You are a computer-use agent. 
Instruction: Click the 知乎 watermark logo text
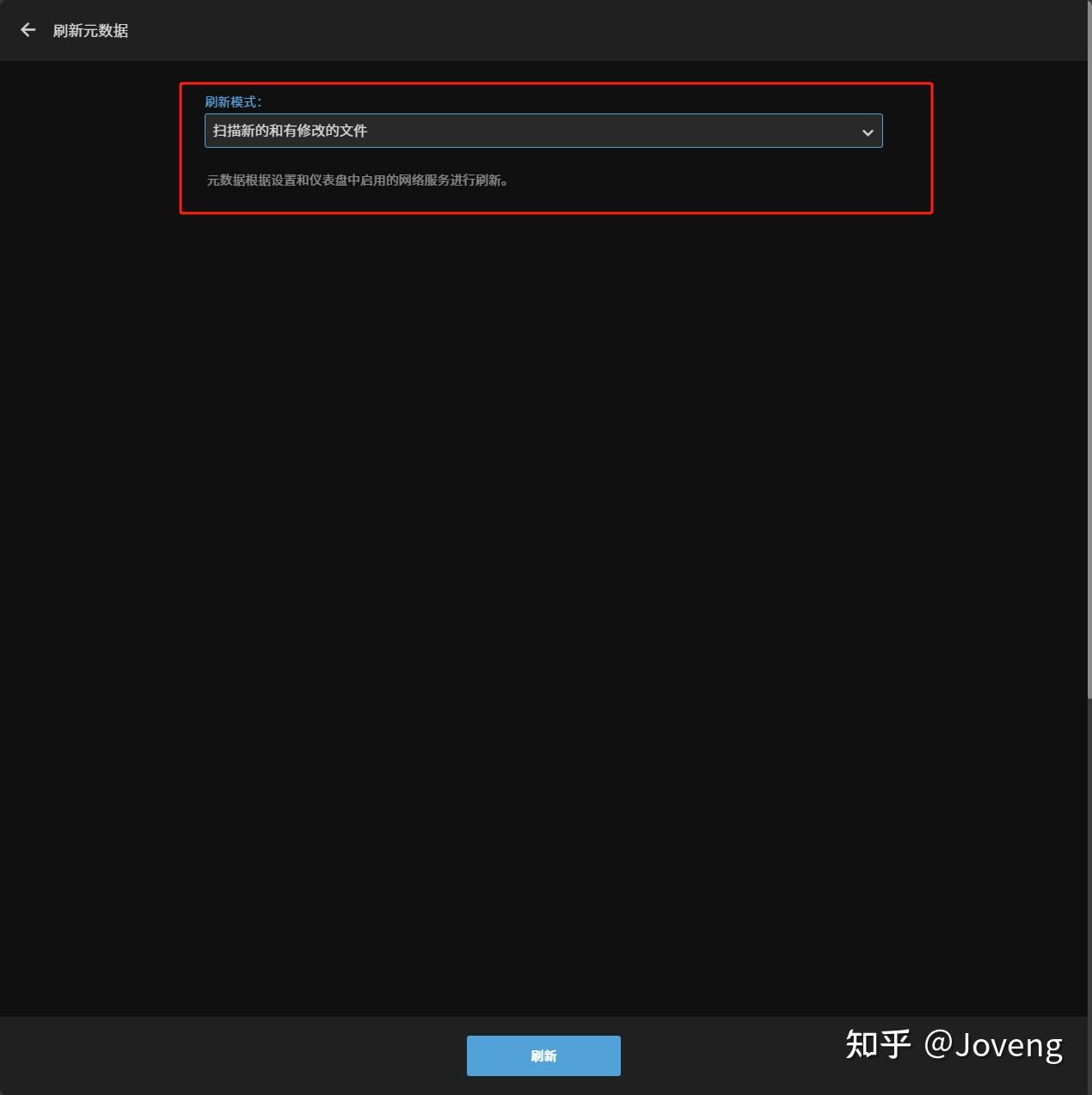point(878,1044)
